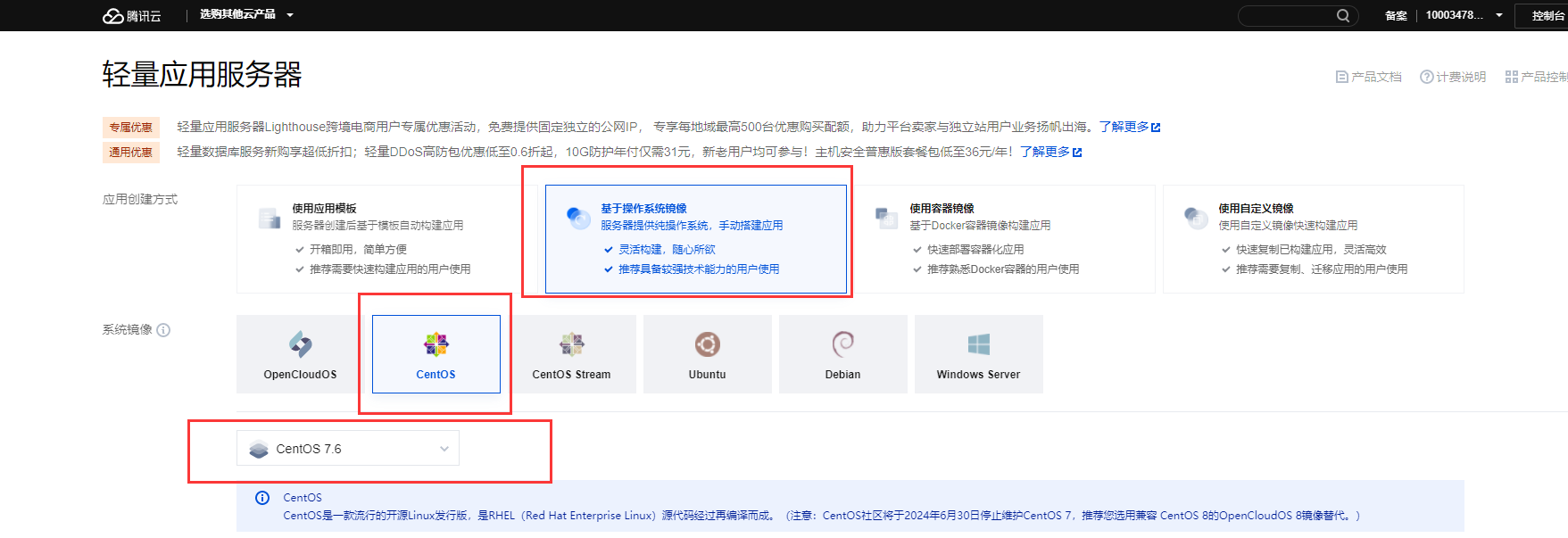Click the 通用优惠 tag
This screenshot has width=1568, height=538.
(x=131, y=153)
